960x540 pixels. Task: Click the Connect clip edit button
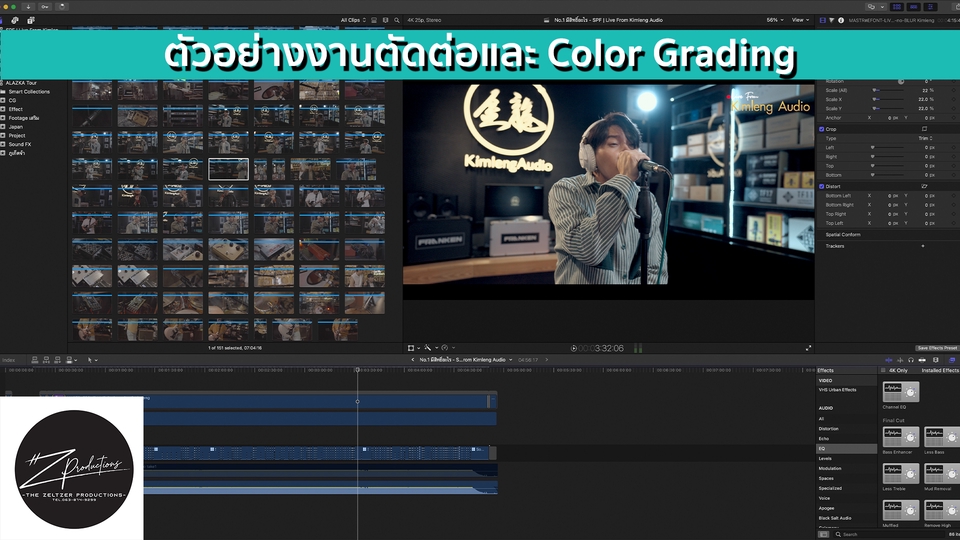[x=35, y=360]
